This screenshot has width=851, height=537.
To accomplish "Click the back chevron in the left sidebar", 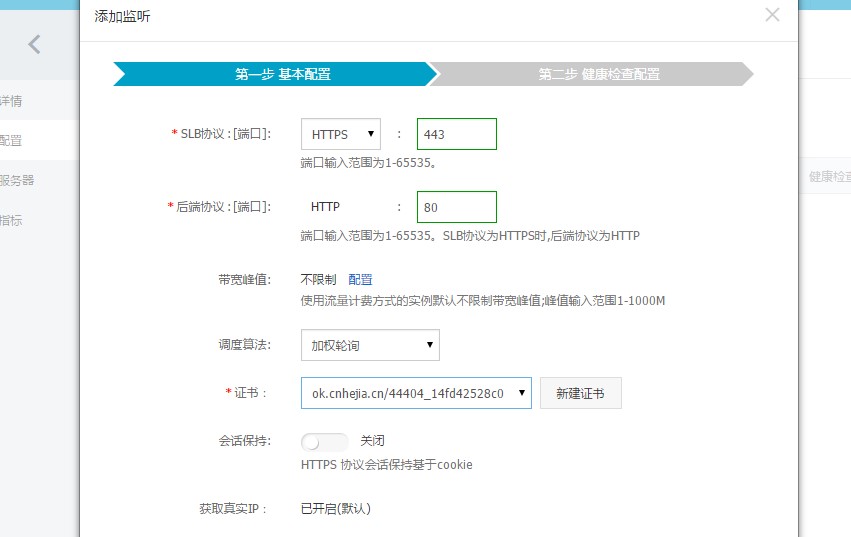I will (x=35, y=44).
